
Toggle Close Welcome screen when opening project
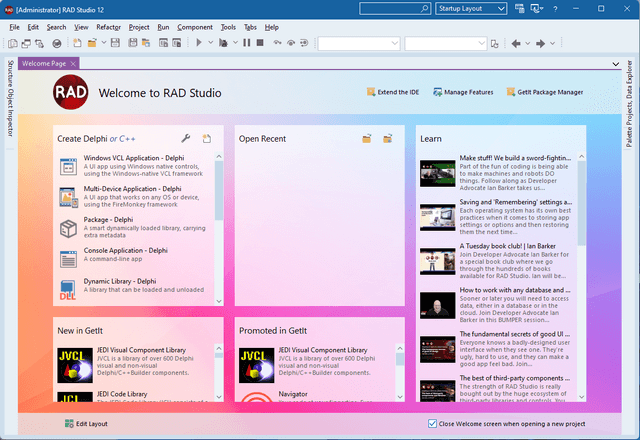click(x=433, y=424)
